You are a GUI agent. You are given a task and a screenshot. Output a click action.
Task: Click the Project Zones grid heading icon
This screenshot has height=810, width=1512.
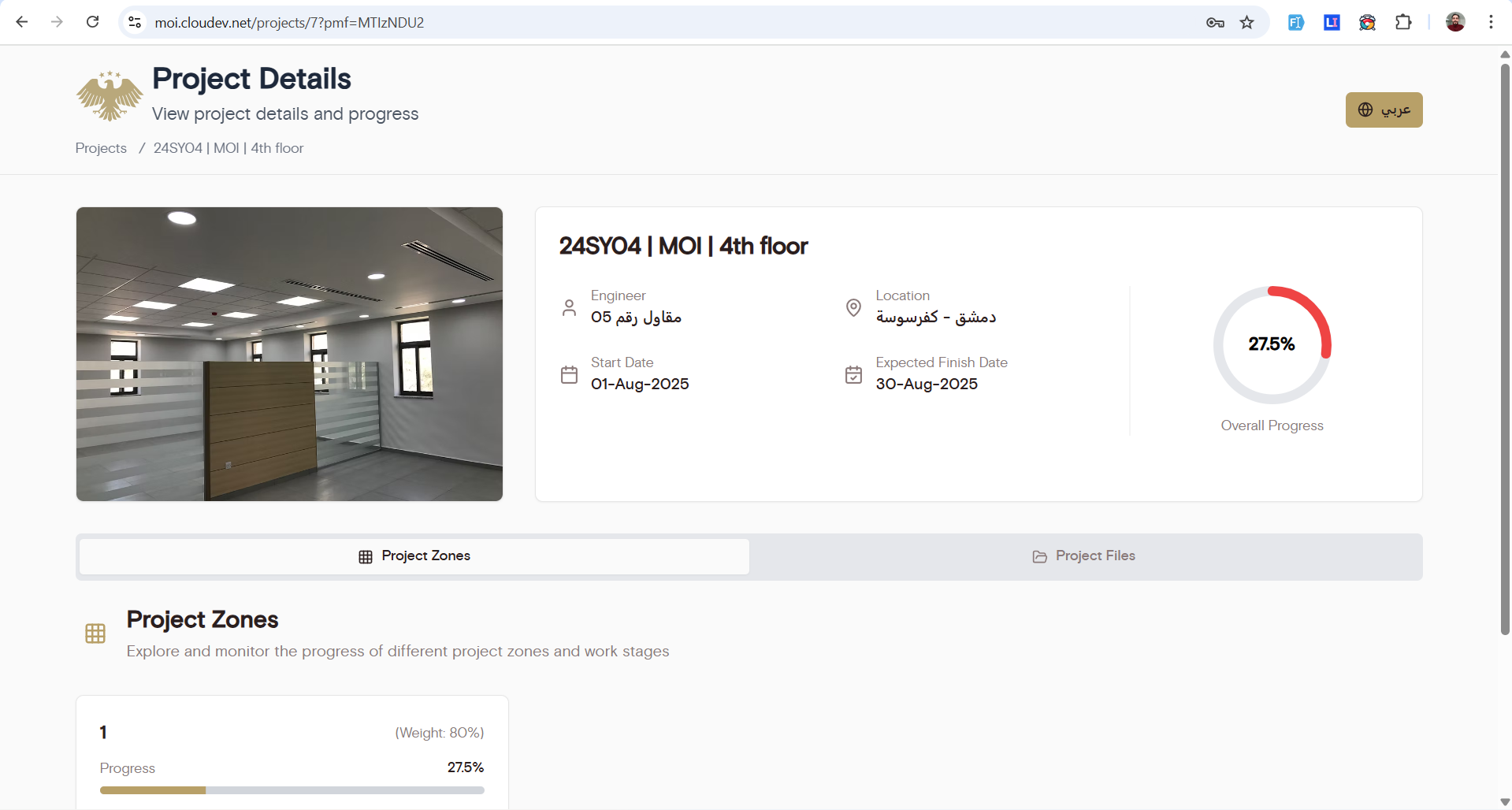coord(95,634)
